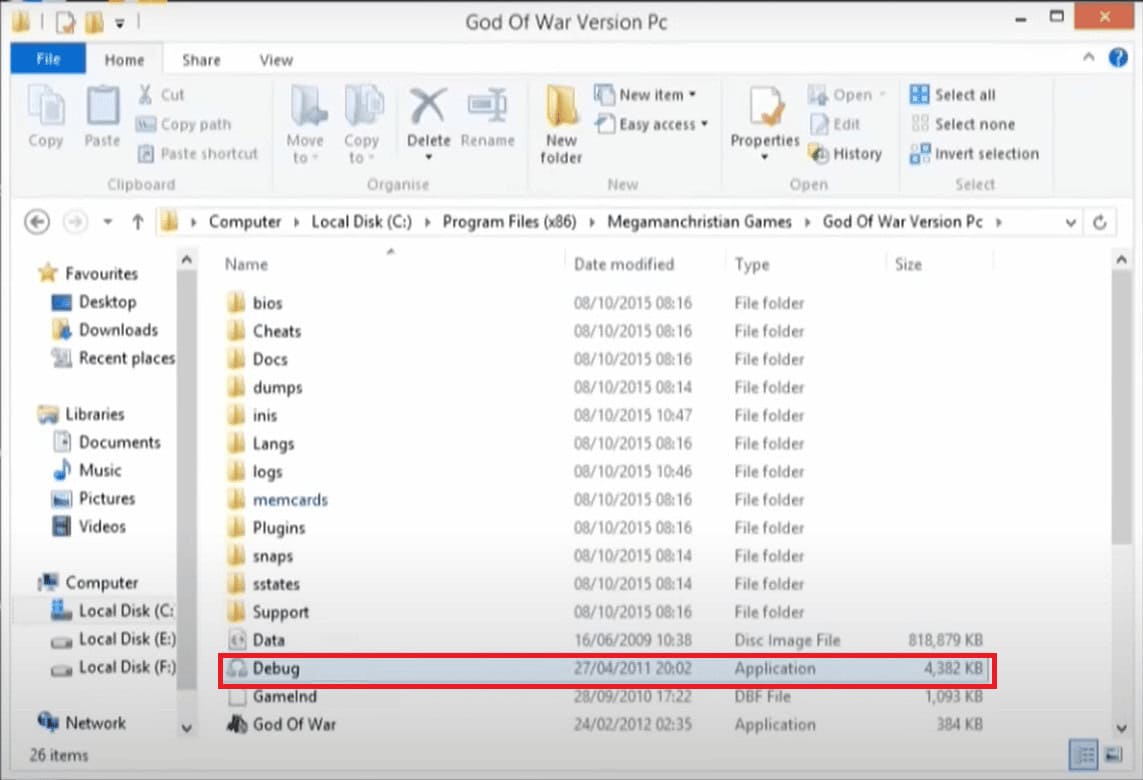The image size is (1143, 780).
Task: Click Megamanchristian Games breadcrumb
Action: point(699,222)
